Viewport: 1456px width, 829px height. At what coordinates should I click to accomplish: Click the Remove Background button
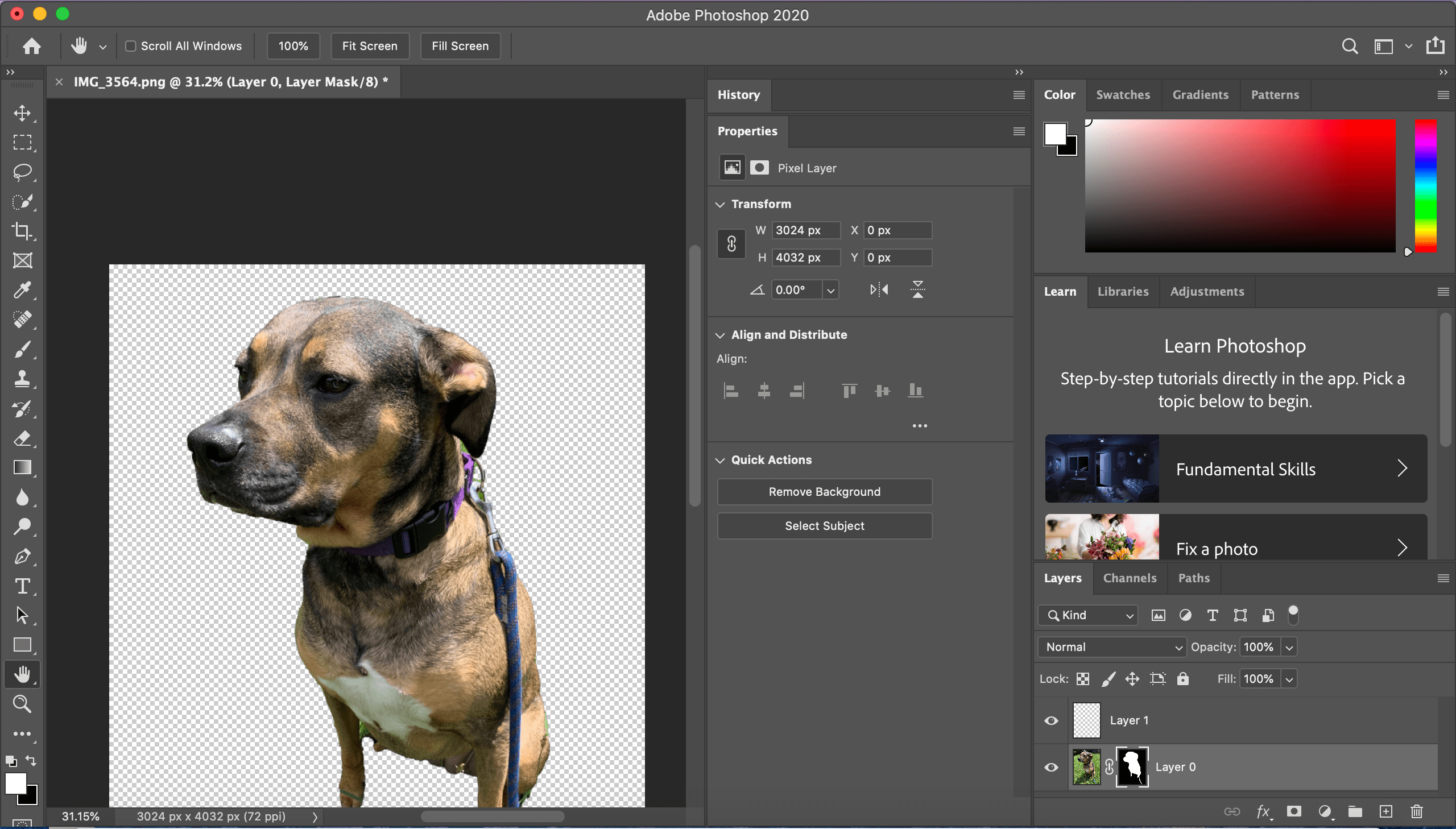tap(824, 491)
